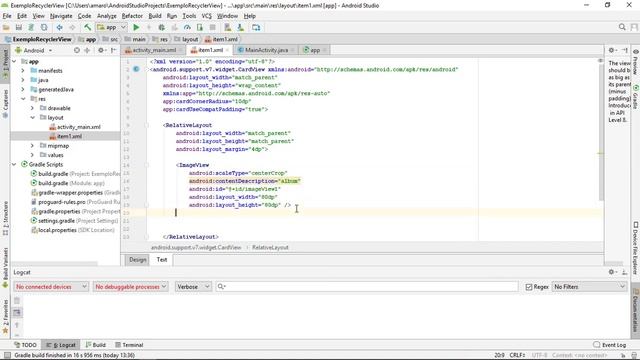Click the Logcat search input field

(367, 287)
